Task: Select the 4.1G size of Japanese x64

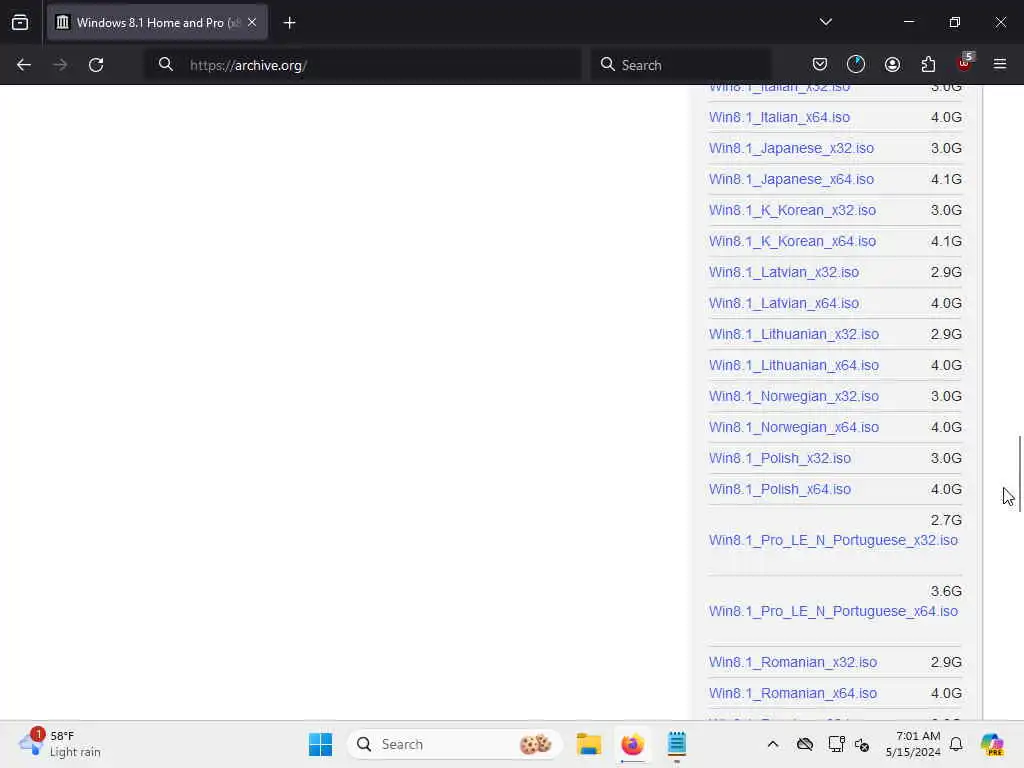Action: [946, 180]
